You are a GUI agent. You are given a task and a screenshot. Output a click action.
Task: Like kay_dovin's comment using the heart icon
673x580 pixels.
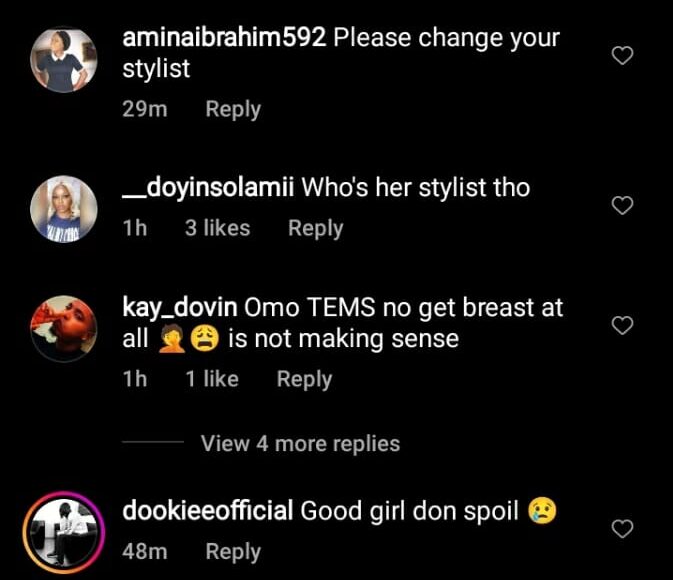click(x=622, y=325)
